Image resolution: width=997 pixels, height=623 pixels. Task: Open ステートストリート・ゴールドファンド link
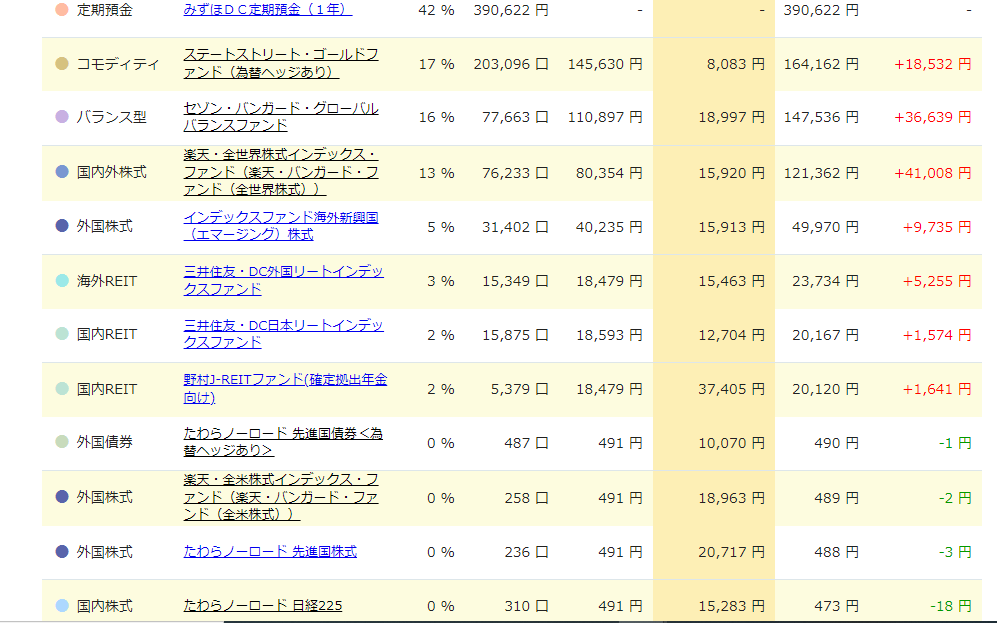pyautogui.click(x=280, y=64)
